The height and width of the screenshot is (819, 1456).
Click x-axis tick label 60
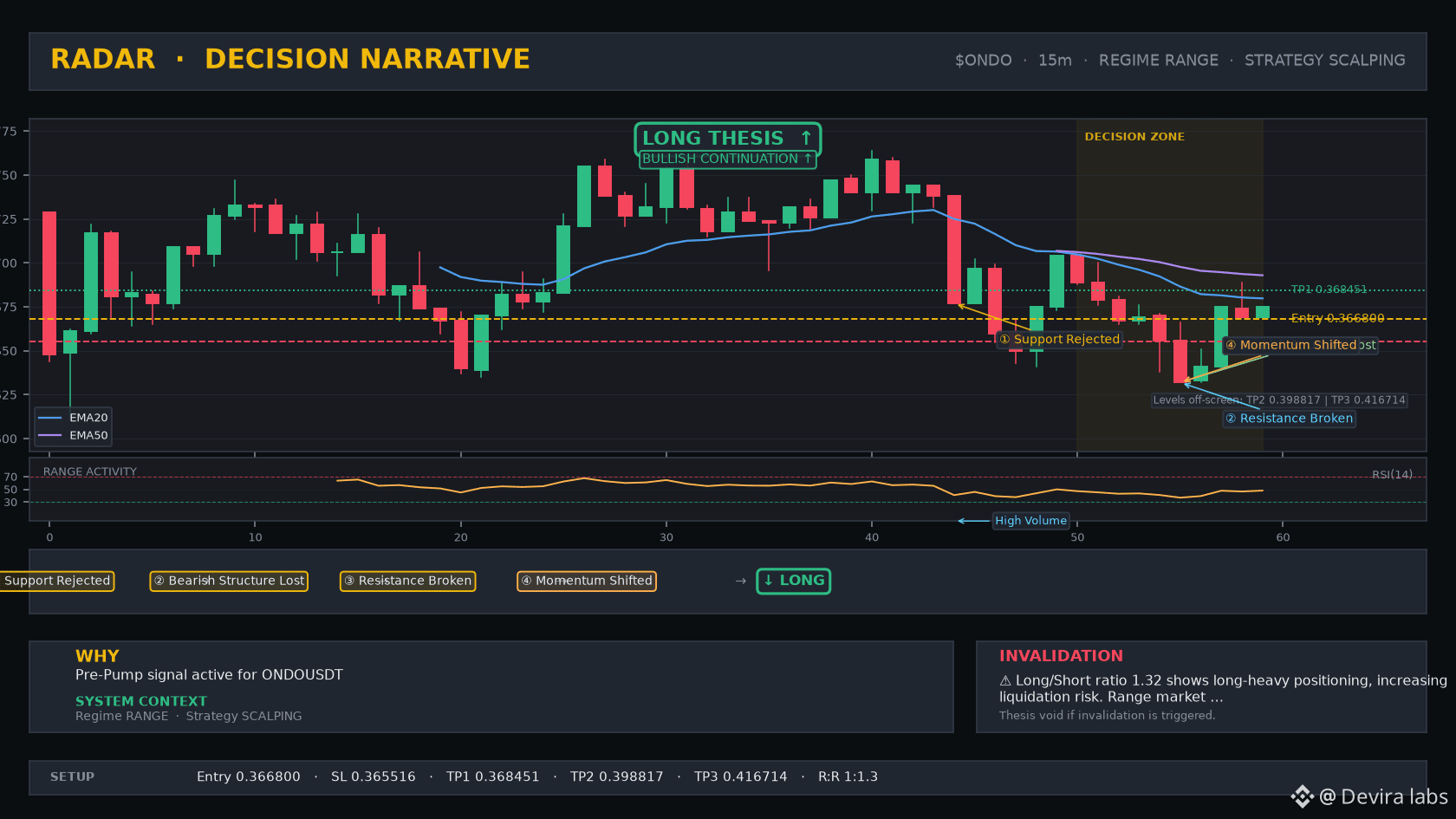point(1283,537)
